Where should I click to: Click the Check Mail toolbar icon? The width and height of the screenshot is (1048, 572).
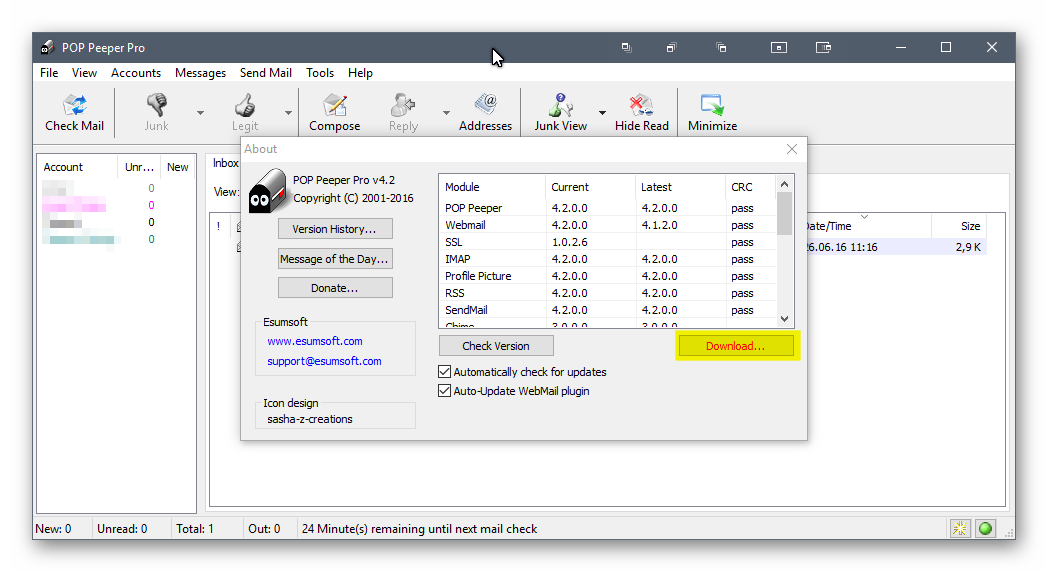point(75,105)
